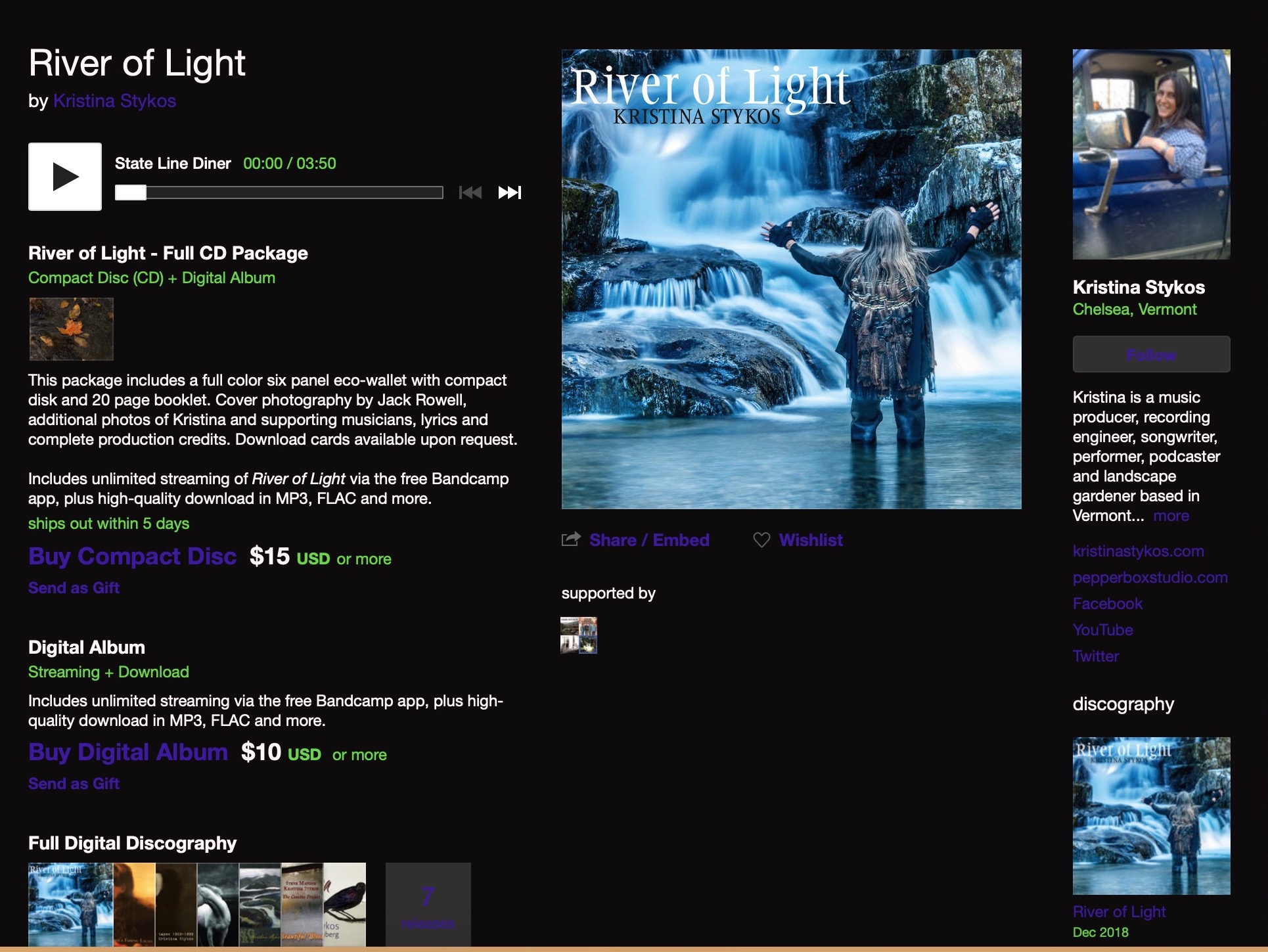Buy Compact Disc for $15
The image size is (1268, 952).
pyautogui.click(x=133, y=556)
